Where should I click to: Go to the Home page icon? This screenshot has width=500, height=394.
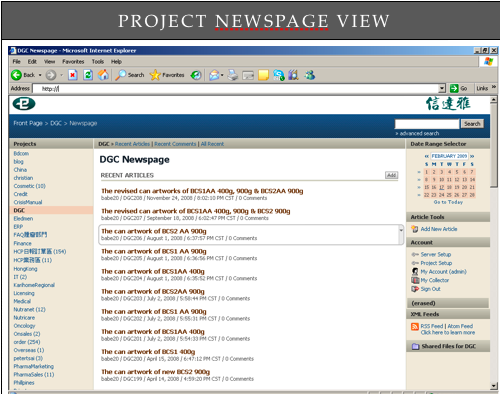(103, 75)
